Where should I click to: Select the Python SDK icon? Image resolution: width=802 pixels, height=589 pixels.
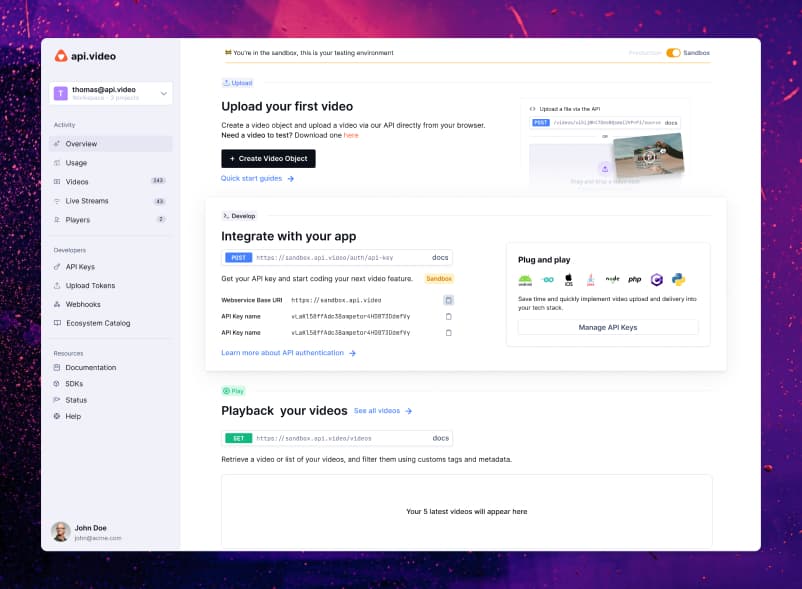(679, 279)
